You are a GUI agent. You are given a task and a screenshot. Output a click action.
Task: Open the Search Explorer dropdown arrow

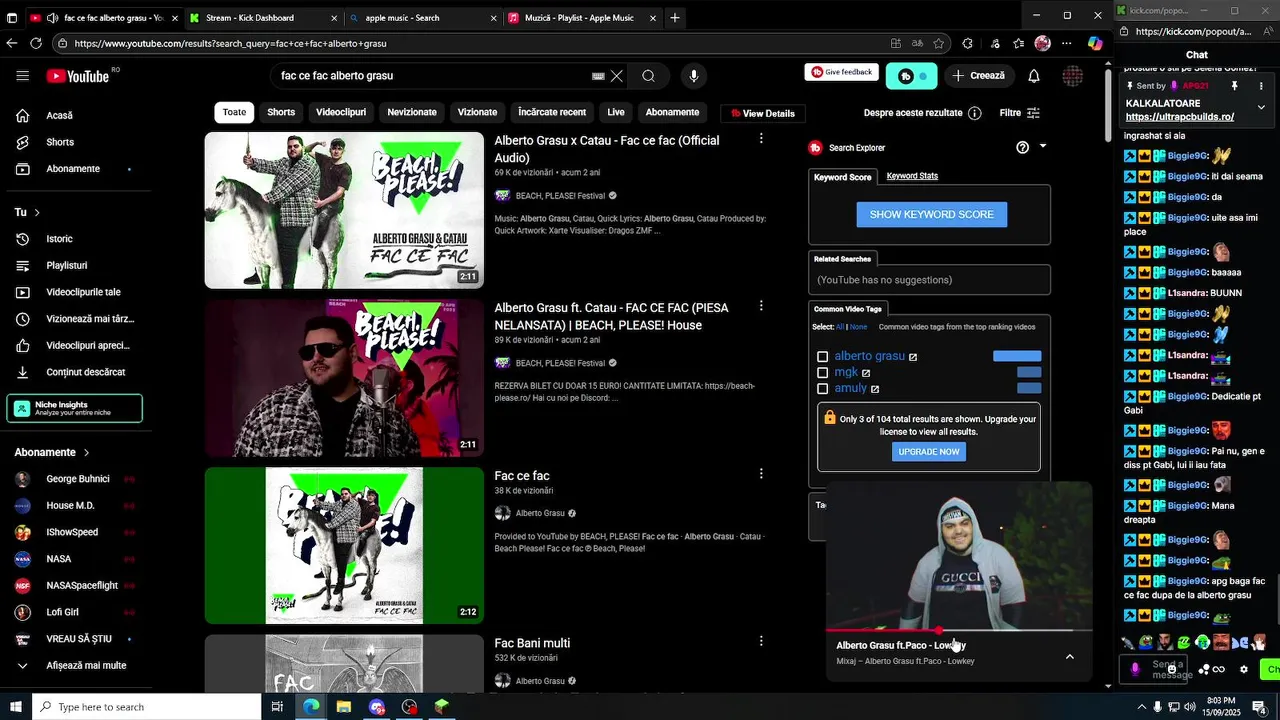pos(1043,146)
